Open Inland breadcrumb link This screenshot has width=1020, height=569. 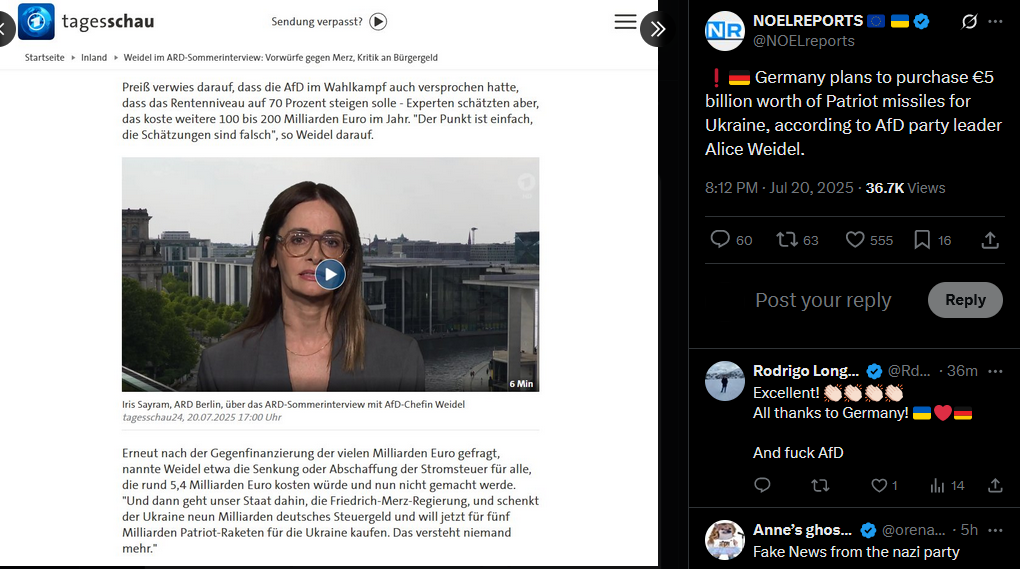[94, 57]
